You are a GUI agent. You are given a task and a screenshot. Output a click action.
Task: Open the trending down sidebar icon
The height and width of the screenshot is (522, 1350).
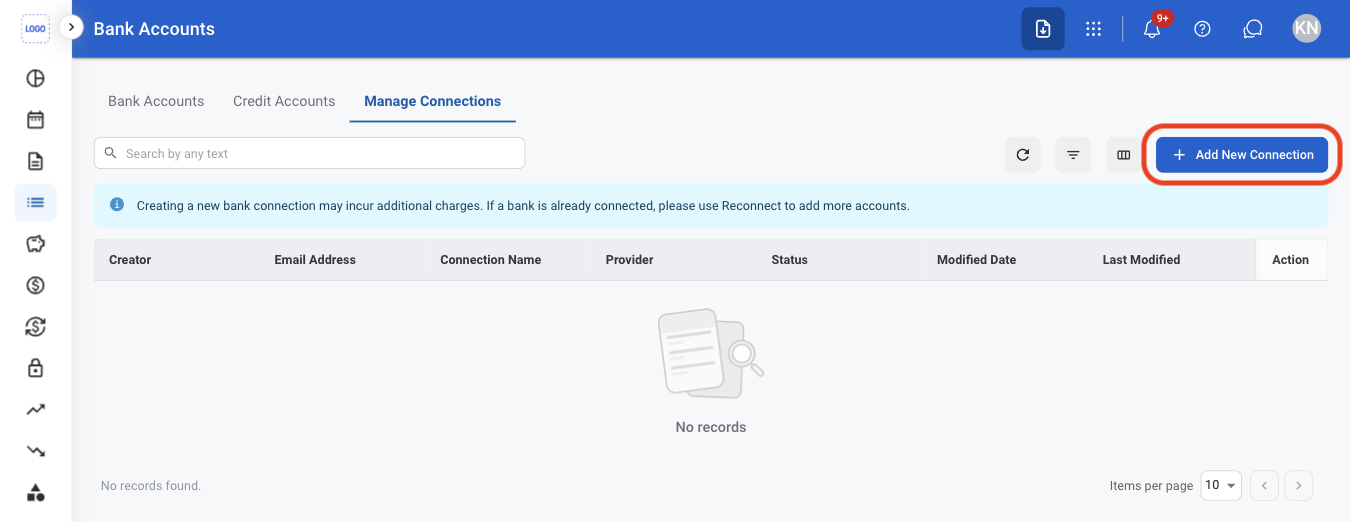(35, 451)
